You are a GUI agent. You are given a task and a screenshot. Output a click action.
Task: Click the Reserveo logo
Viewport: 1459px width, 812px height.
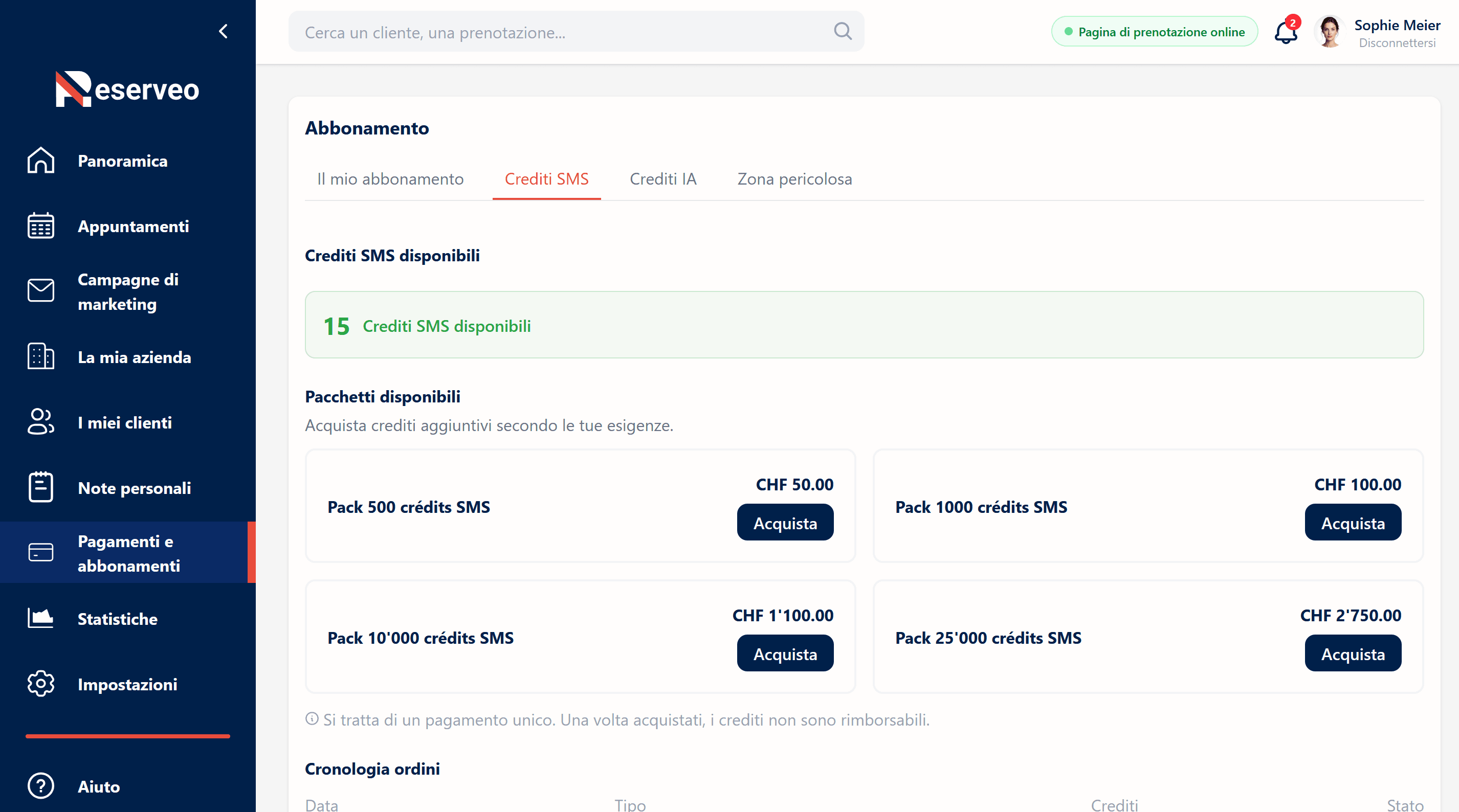point(127,89)
